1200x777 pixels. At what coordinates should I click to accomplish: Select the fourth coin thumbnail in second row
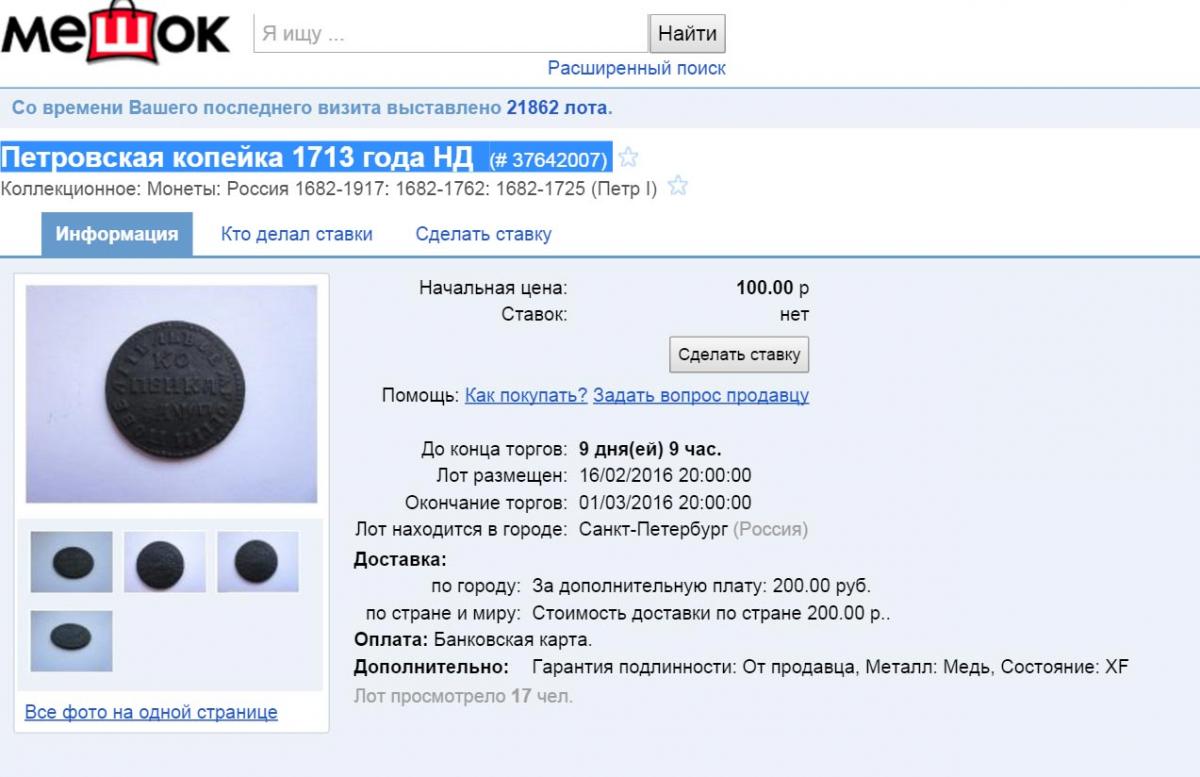click(71, 641)
